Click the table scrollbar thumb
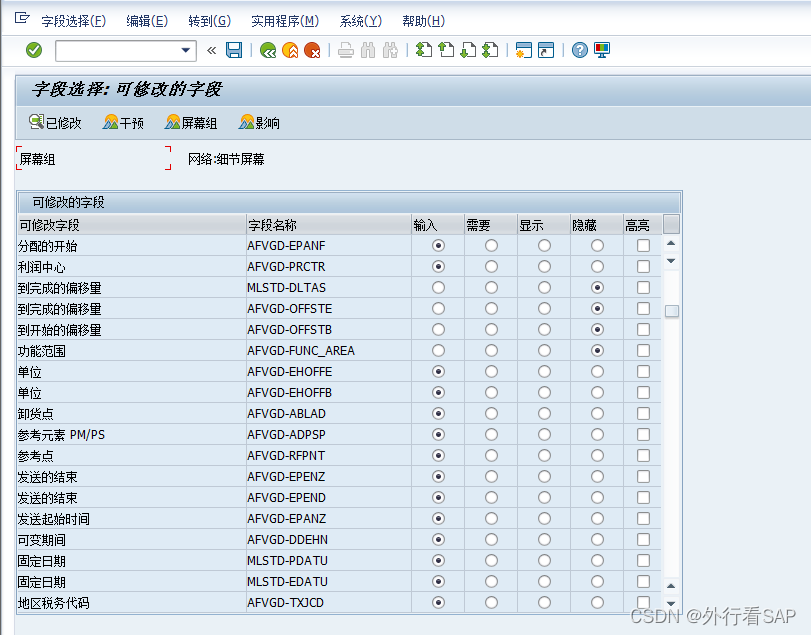This screenshot has width=811, height=635. pos(671,311)
